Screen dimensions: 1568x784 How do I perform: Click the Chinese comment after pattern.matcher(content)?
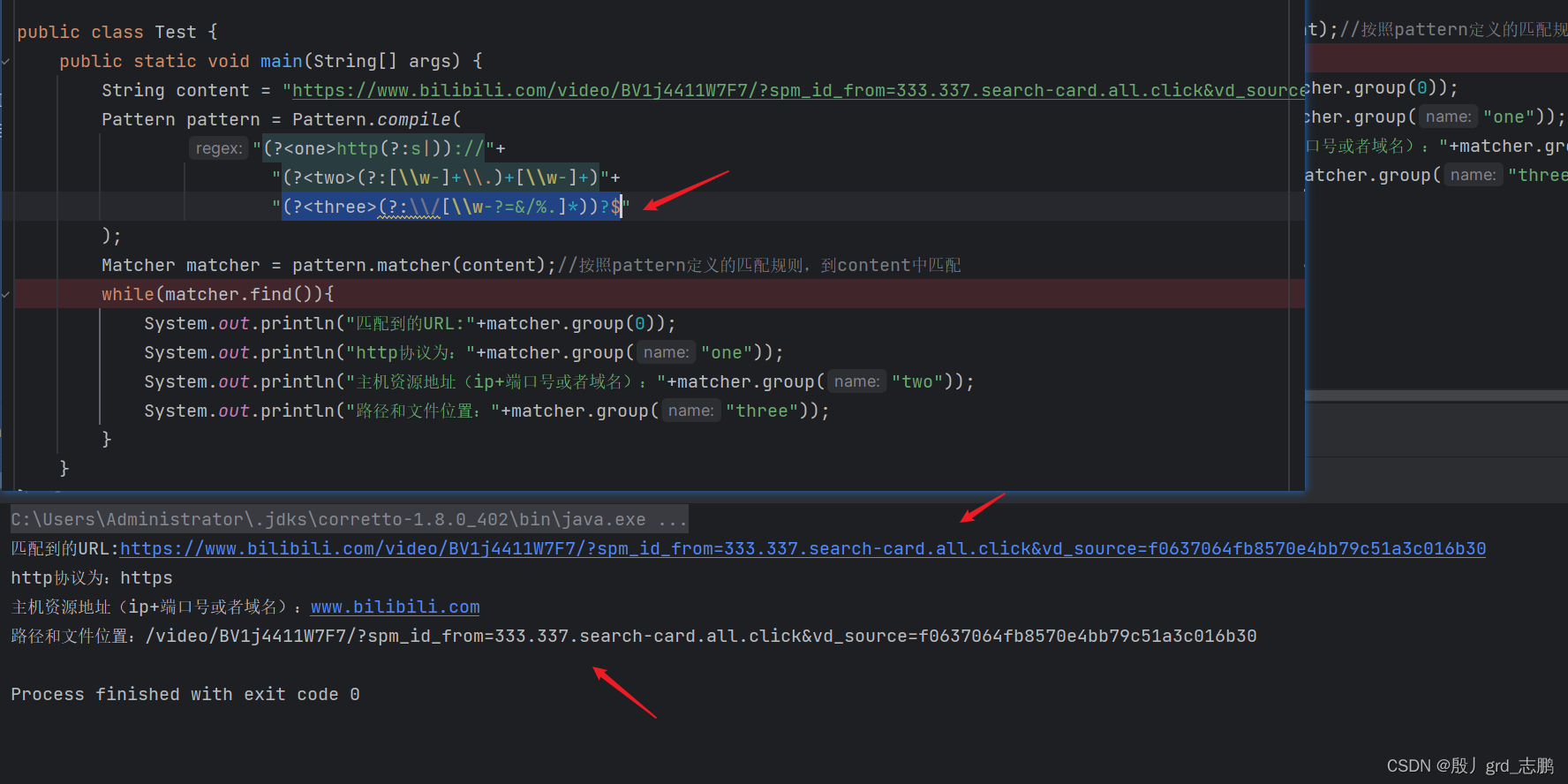pyautogui.click(x=759, y=265)
